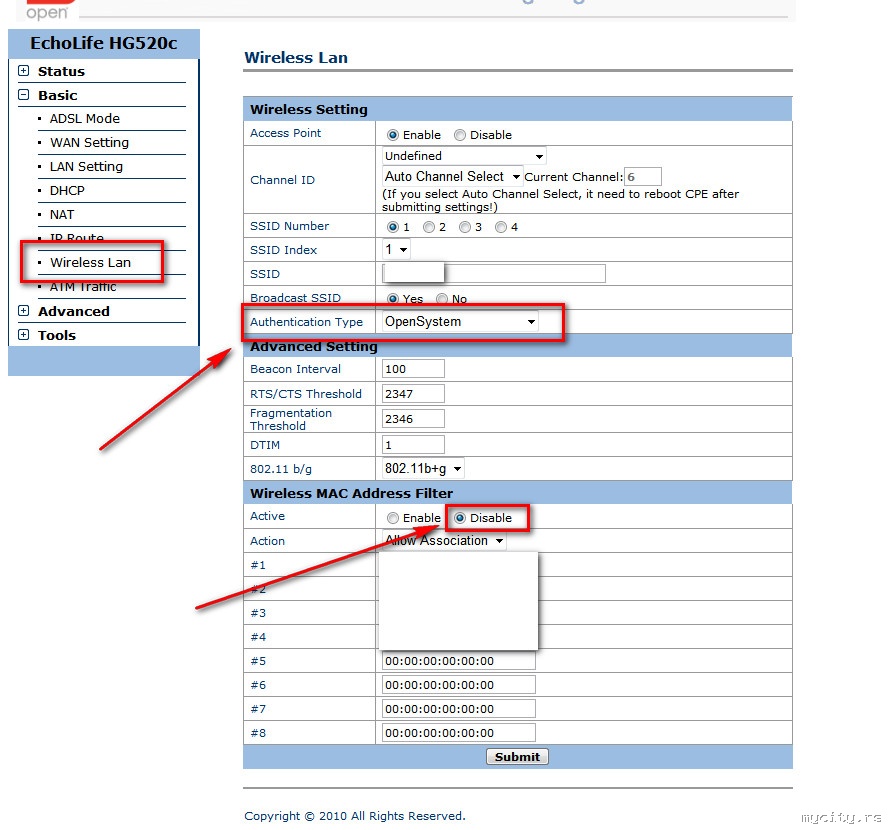Collapse the Basic menu minus icon
The height and width of the screenshot is (830, 889).
coord(23,95)
